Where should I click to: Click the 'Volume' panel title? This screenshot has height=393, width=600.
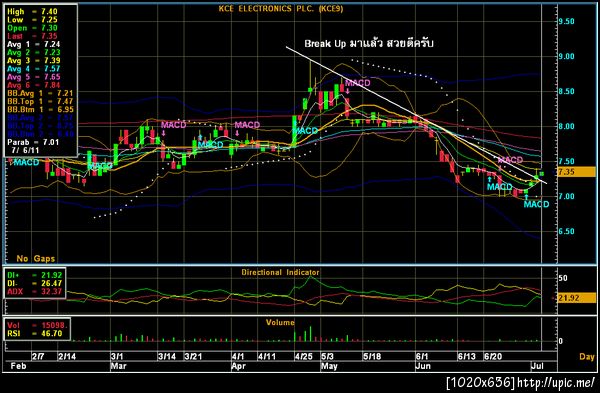point(280,323)
